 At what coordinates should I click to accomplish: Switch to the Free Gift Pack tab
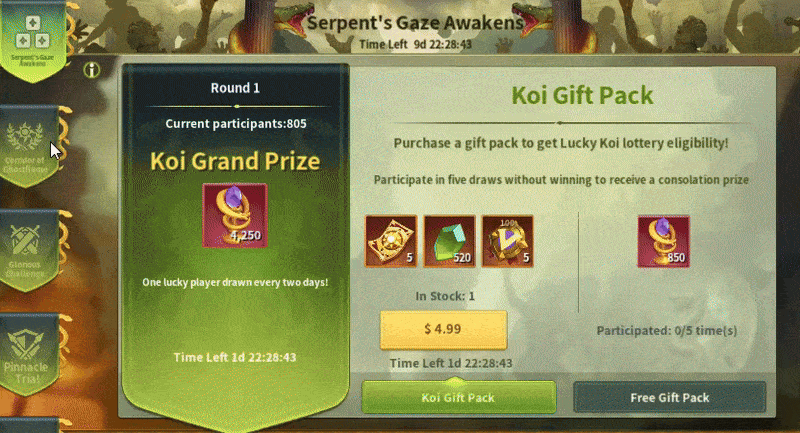(x=670, y=397)
